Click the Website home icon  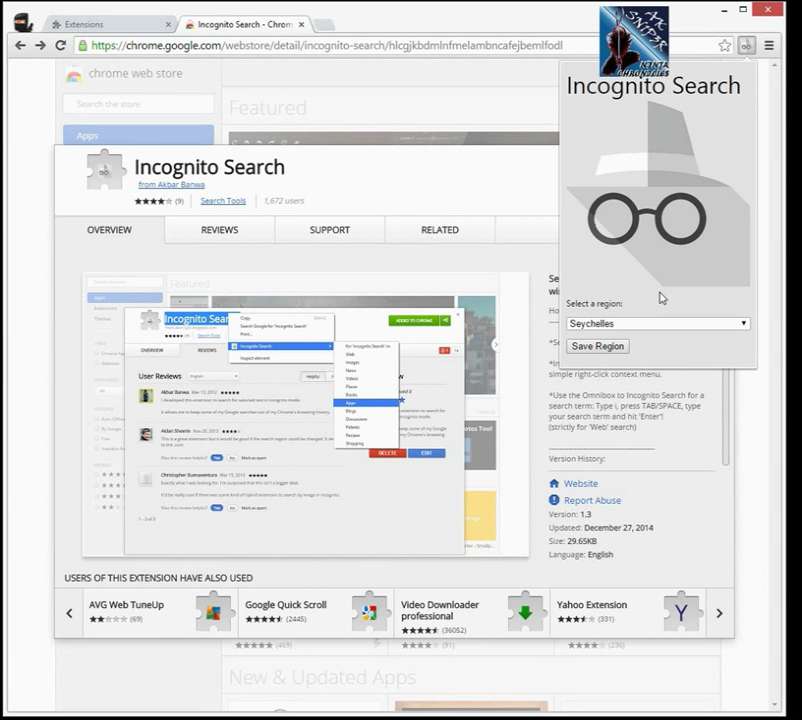pyautogui.click(x=554, y=483)
